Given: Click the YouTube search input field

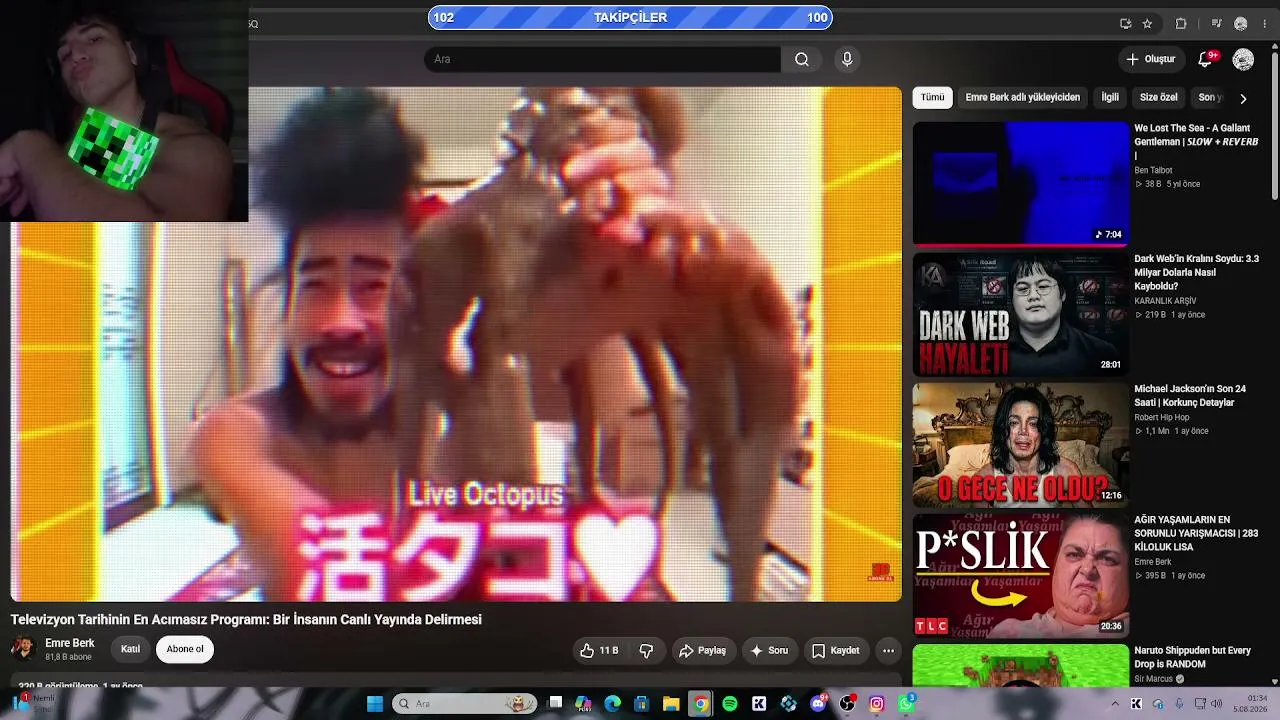Looking at the screenshot, I should [x=602, y=59].
